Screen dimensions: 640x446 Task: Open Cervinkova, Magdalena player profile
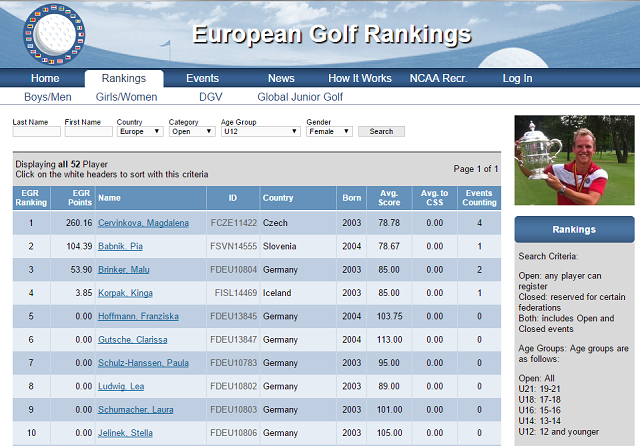click(x=143, y=223)
